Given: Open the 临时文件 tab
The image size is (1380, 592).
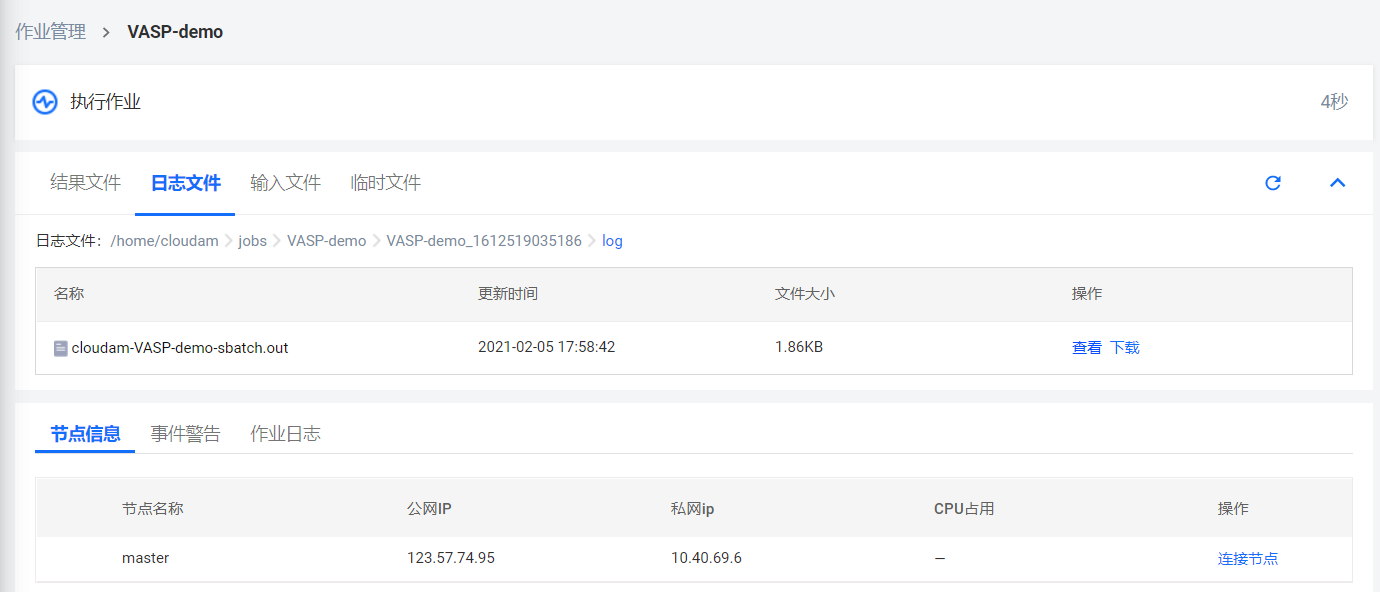Looking at the screenshot, I should (385, 183).
